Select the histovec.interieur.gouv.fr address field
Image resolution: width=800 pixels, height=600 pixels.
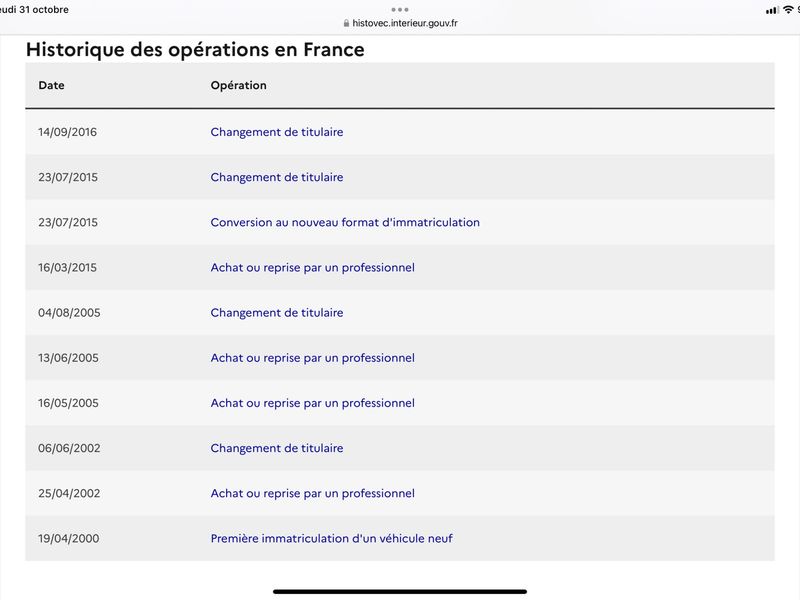[x=400, y=23]
